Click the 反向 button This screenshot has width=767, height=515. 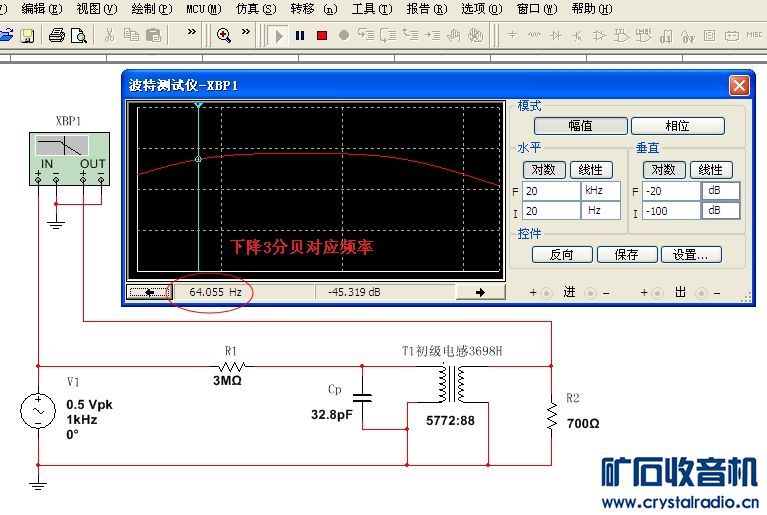click(561, 254)
